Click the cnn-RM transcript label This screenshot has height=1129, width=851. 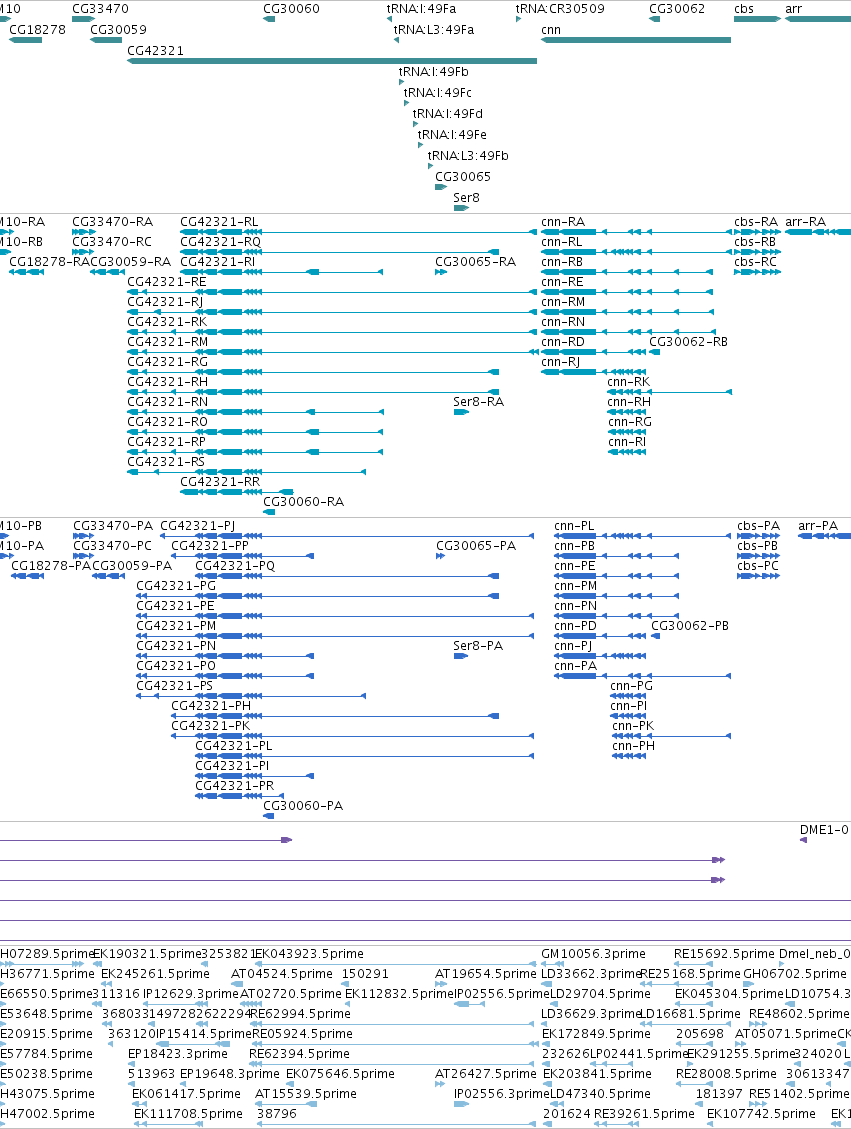[x=563, y=302]
